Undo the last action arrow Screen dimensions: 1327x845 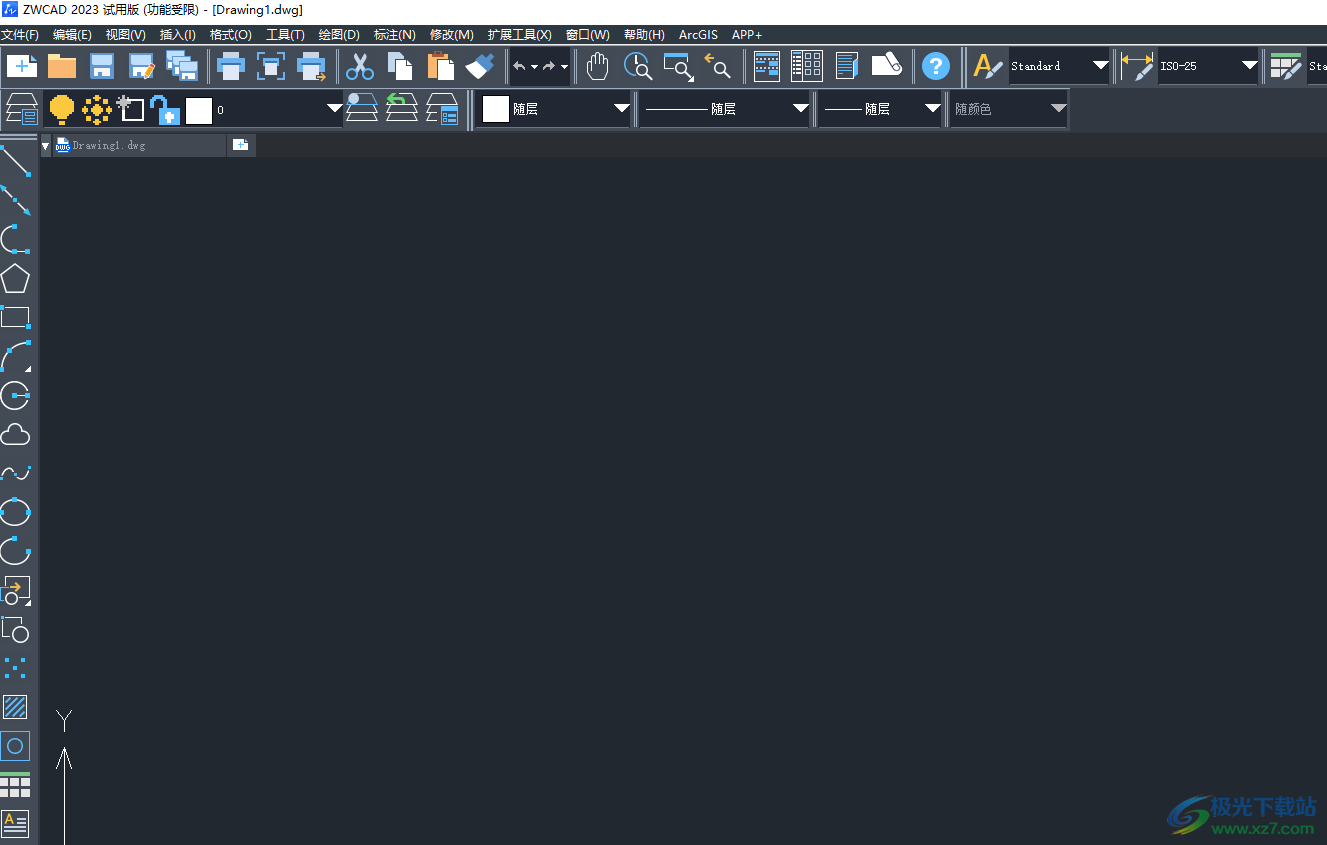pyautogui.click(x=519, y=66)
